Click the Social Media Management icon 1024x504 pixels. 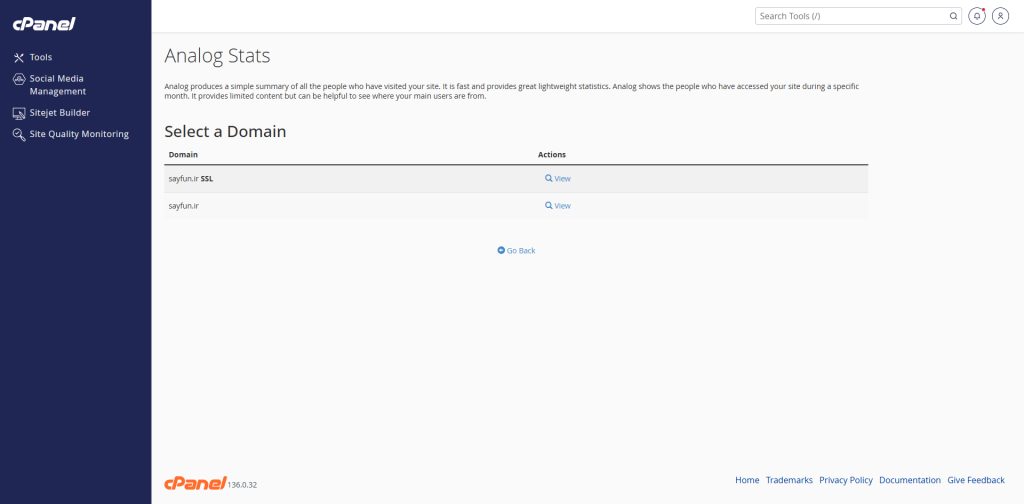(19, 79)
